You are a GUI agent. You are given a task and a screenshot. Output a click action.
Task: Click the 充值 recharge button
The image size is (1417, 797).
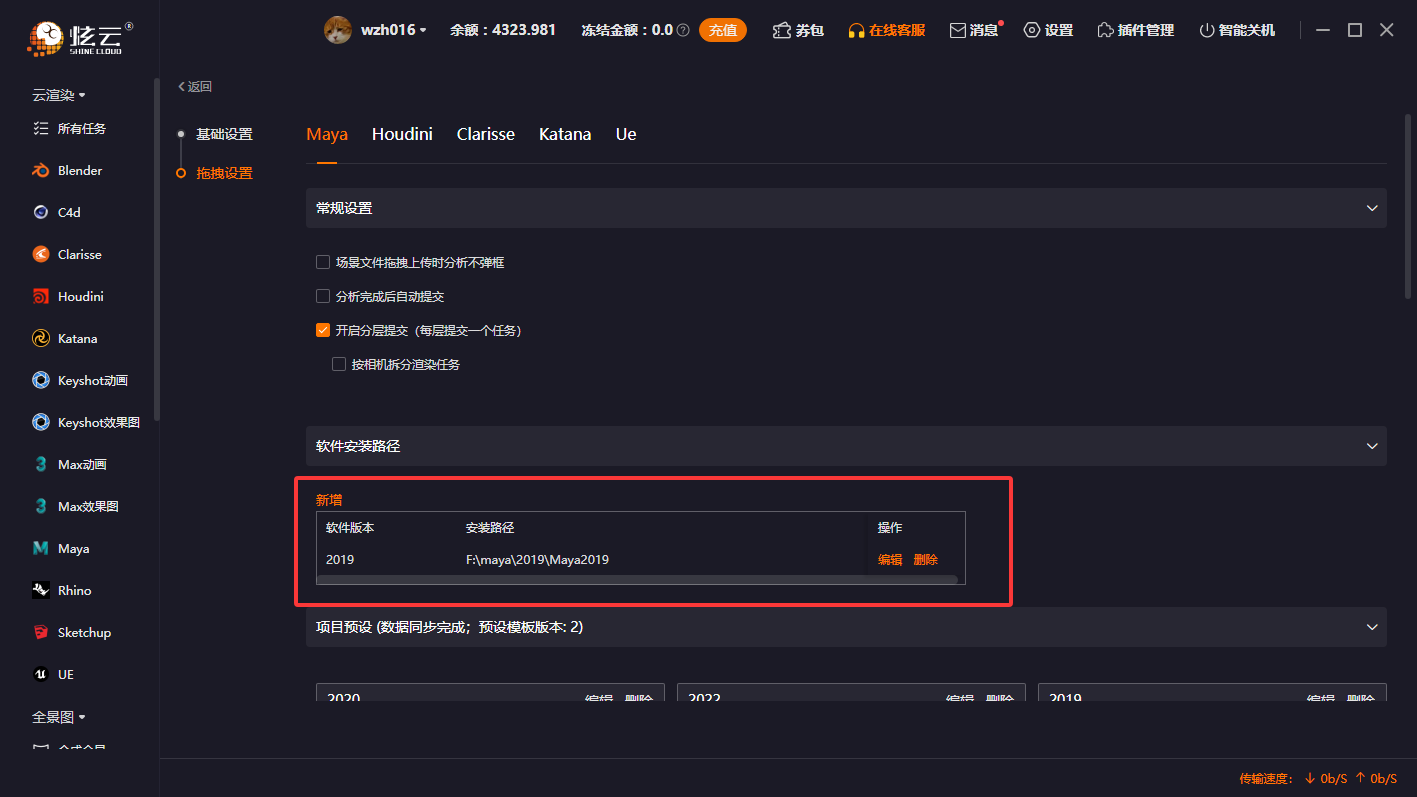point(723,30)
